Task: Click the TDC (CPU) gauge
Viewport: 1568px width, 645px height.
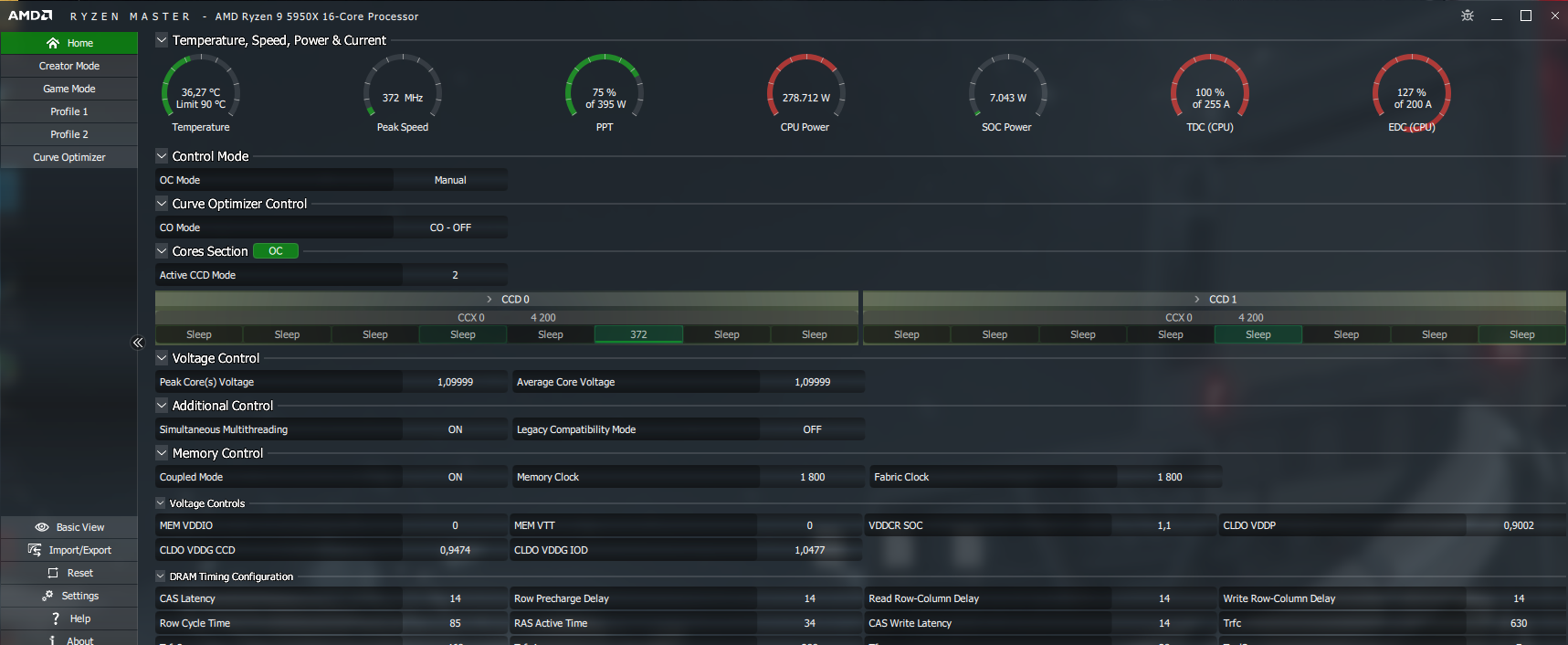Action: point(1210,93)
